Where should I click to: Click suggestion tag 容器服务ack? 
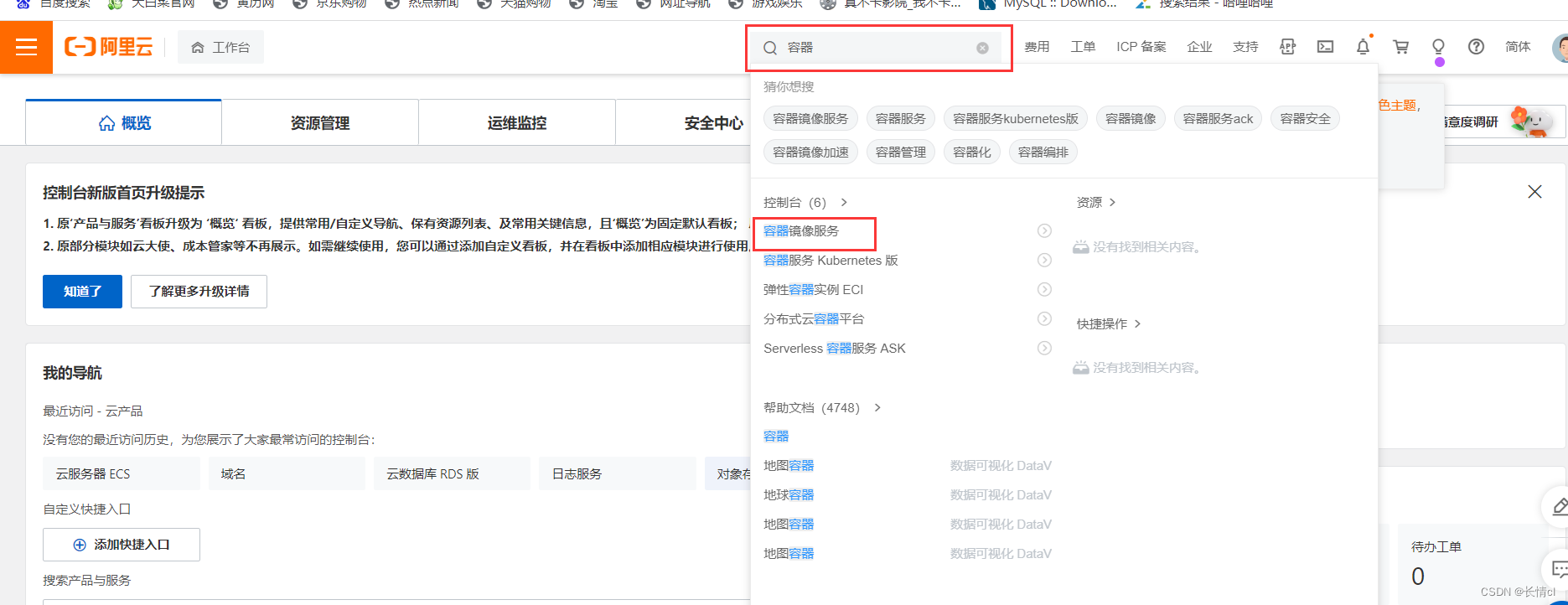1218,119
